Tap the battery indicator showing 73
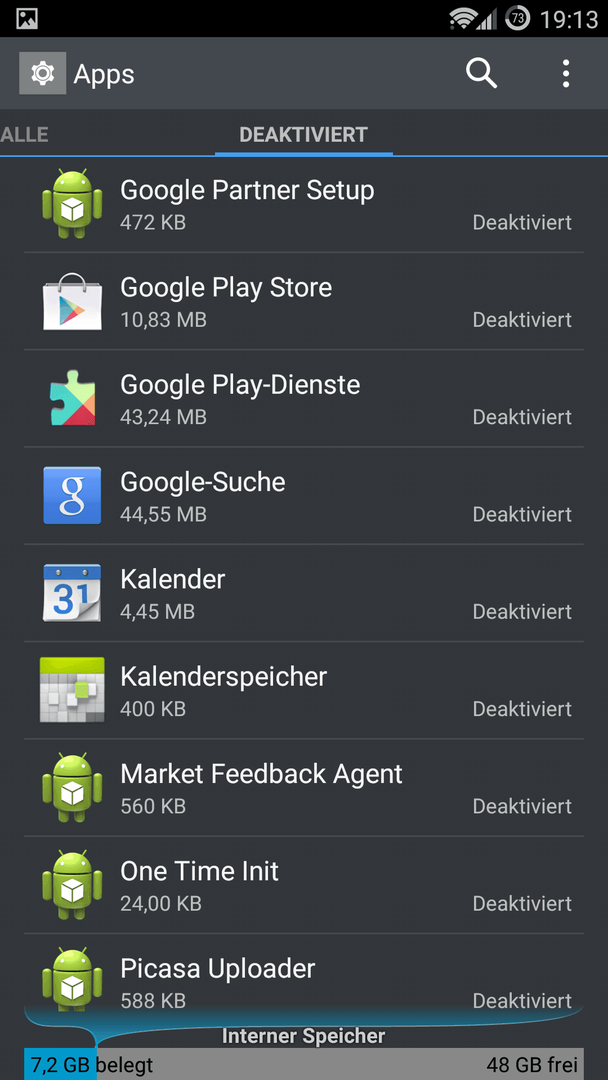 pos(517,19)
